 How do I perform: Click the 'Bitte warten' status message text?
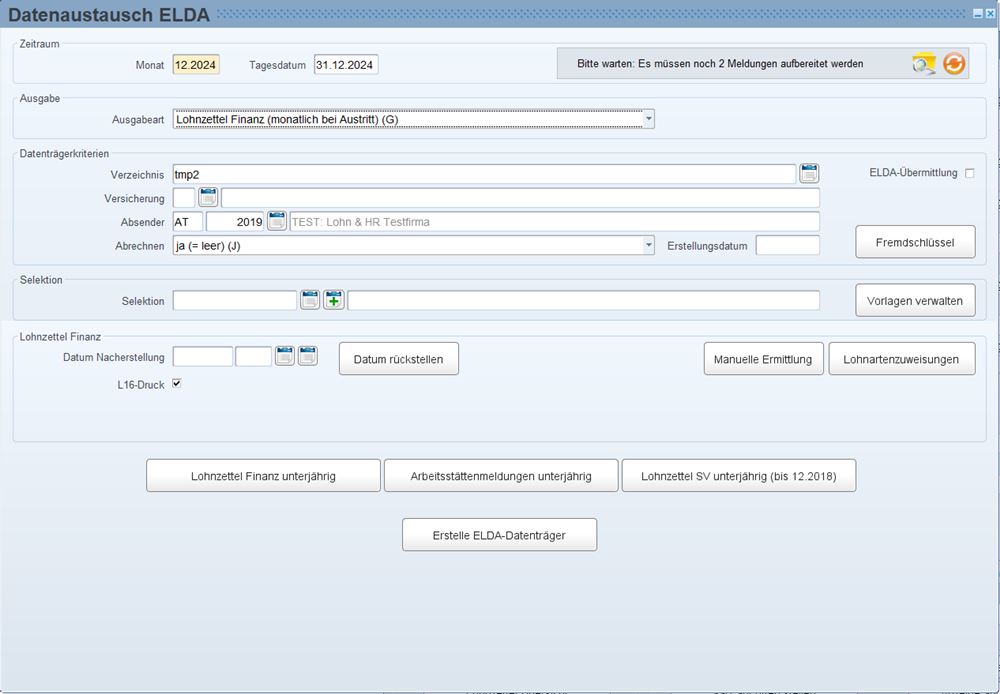pyautogui.click(x=720, y=64)
